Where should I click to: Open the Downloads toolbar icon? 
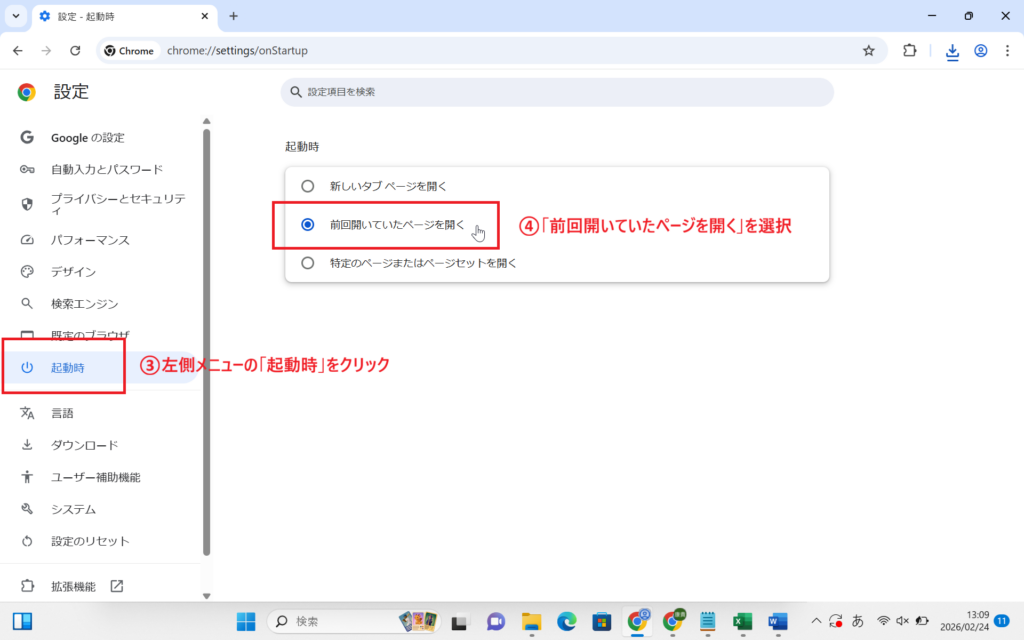[x=952, y=51]
